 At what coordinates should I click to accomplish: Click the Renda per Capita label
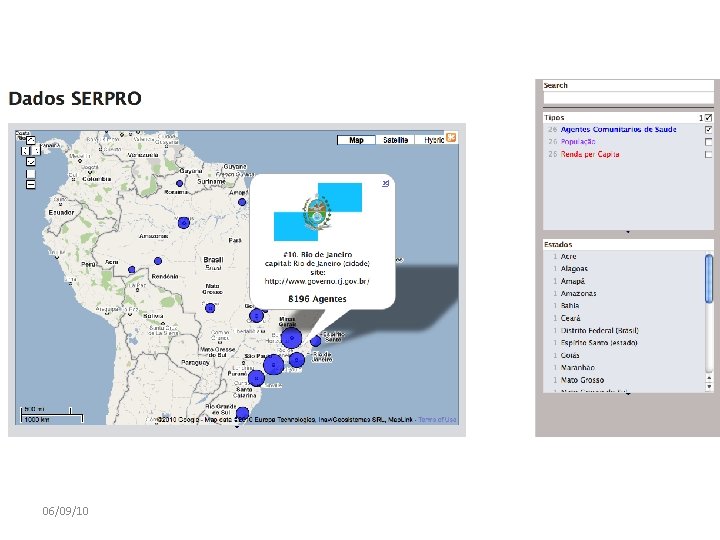(590, 154)
